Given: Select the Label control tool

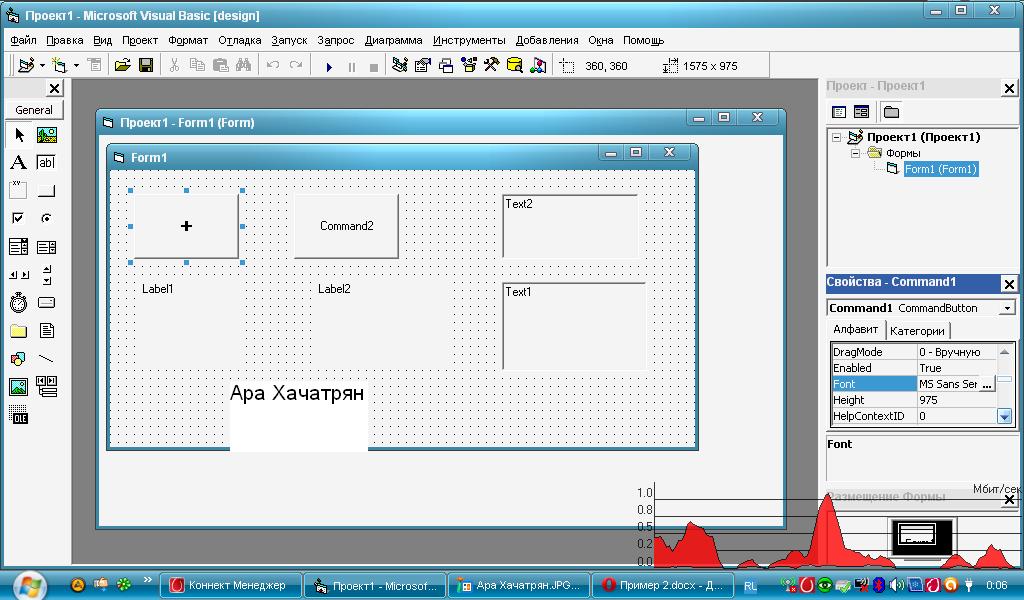Looking at the screenshot, I should [19, 163].
